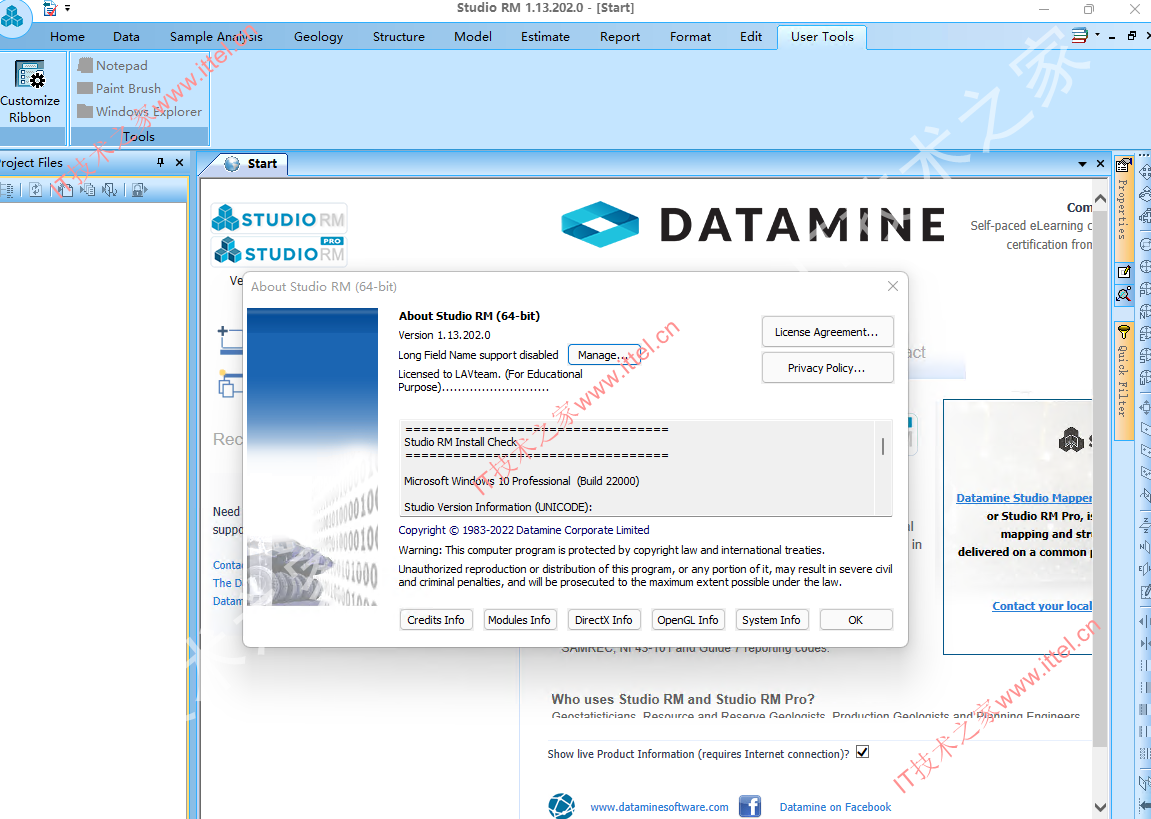Open the Datamine Studio Mapper link
Image resolution: width=1151 pixels, height=819 pixels.
coord(1024,498)
